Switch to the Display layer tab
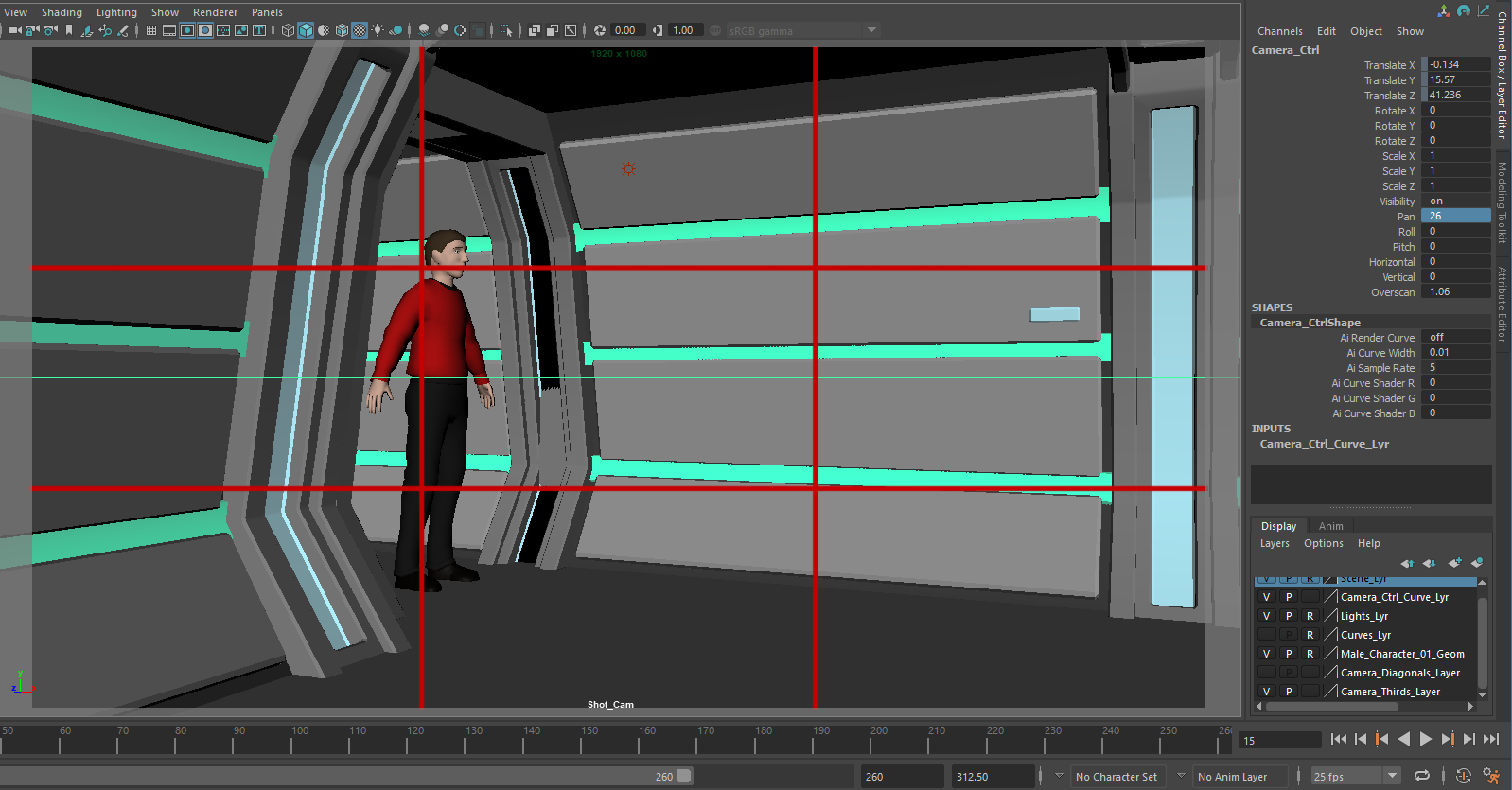This screenshot has width=1512, height=790. tap(1278, 526)
